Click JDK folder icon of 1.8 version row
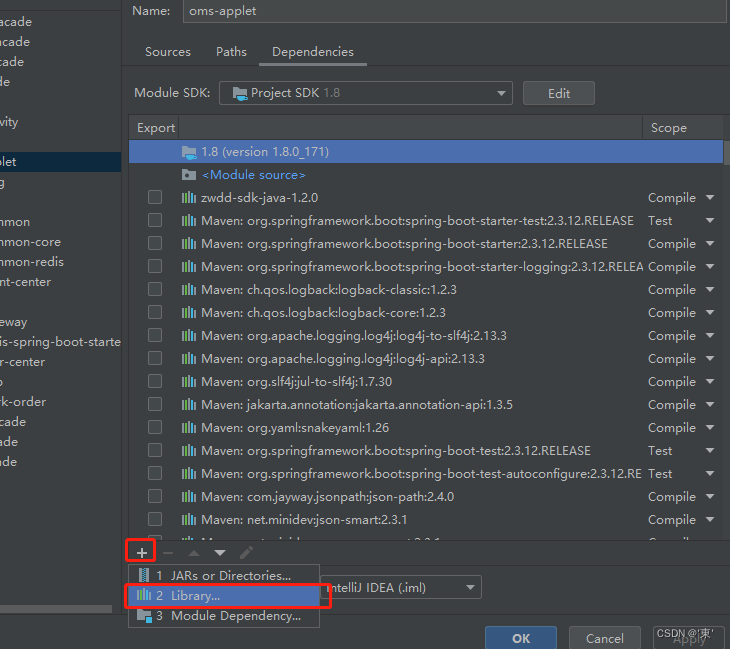 pos(189,152)
